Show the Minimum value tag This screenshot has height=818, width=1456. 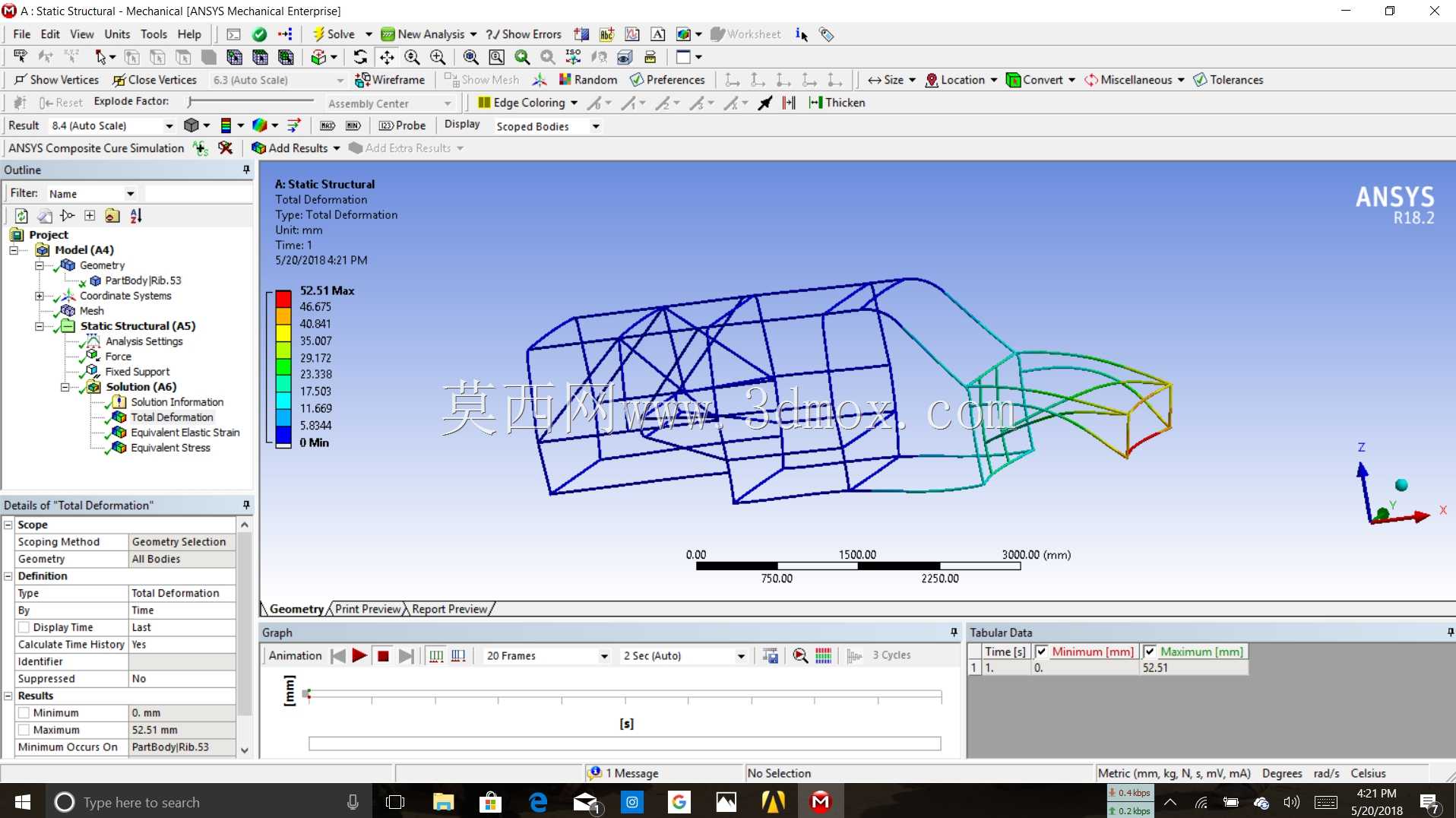pyautogui.click(x=353, y=125)
